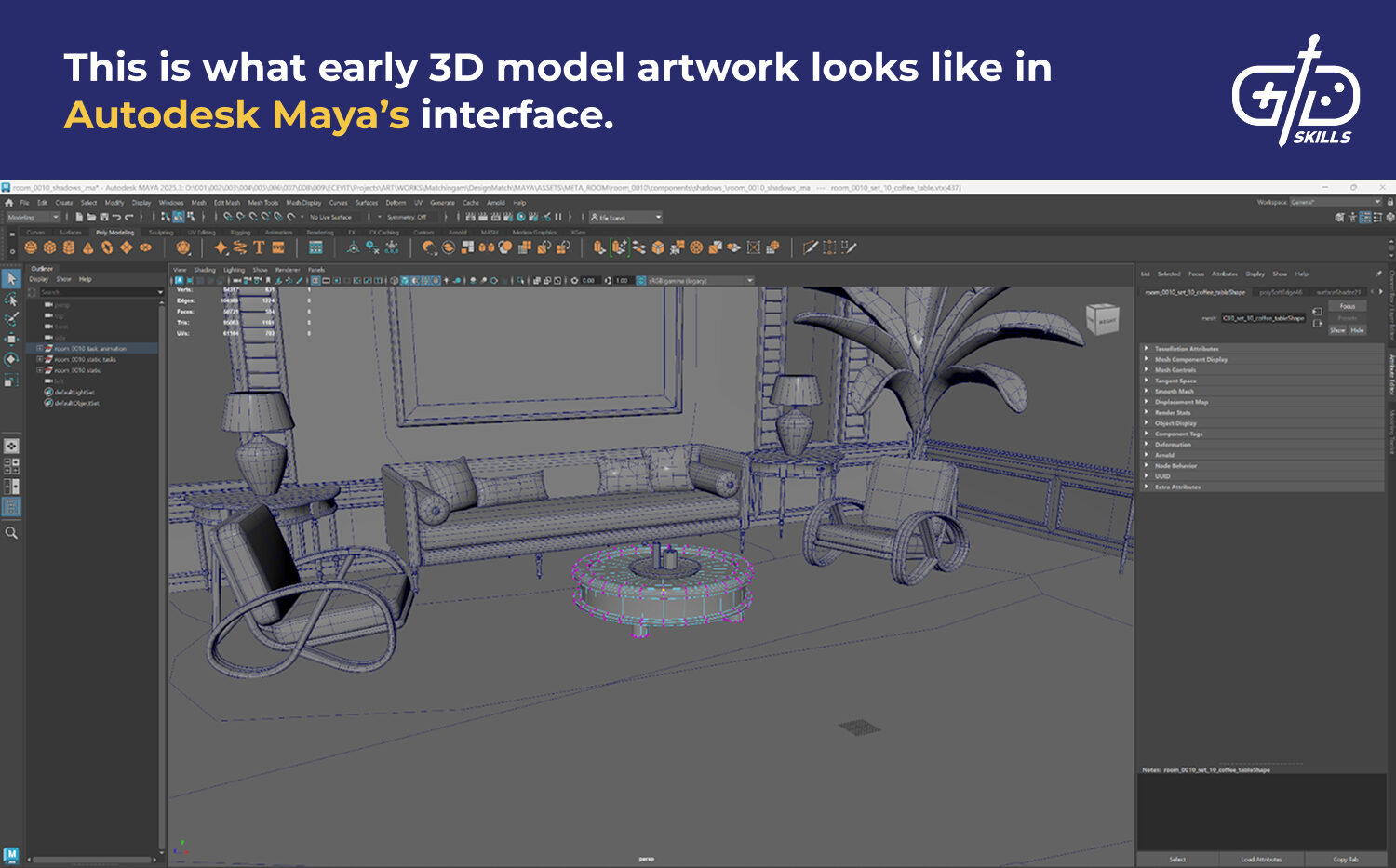Viewport: 1396px width, 868px height.
Task: Click the viewport orientation view cube
Action: coord(1103,320)
